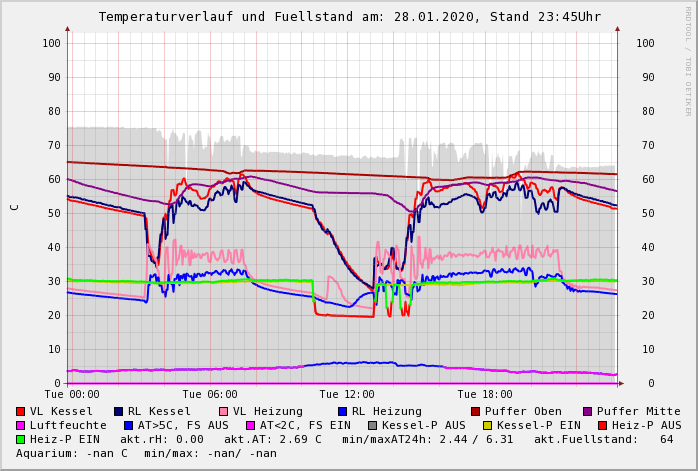Select the gray Kessel-P AUS legend swatch
Screen dimensions: 698x471
[x=370, y=425]
